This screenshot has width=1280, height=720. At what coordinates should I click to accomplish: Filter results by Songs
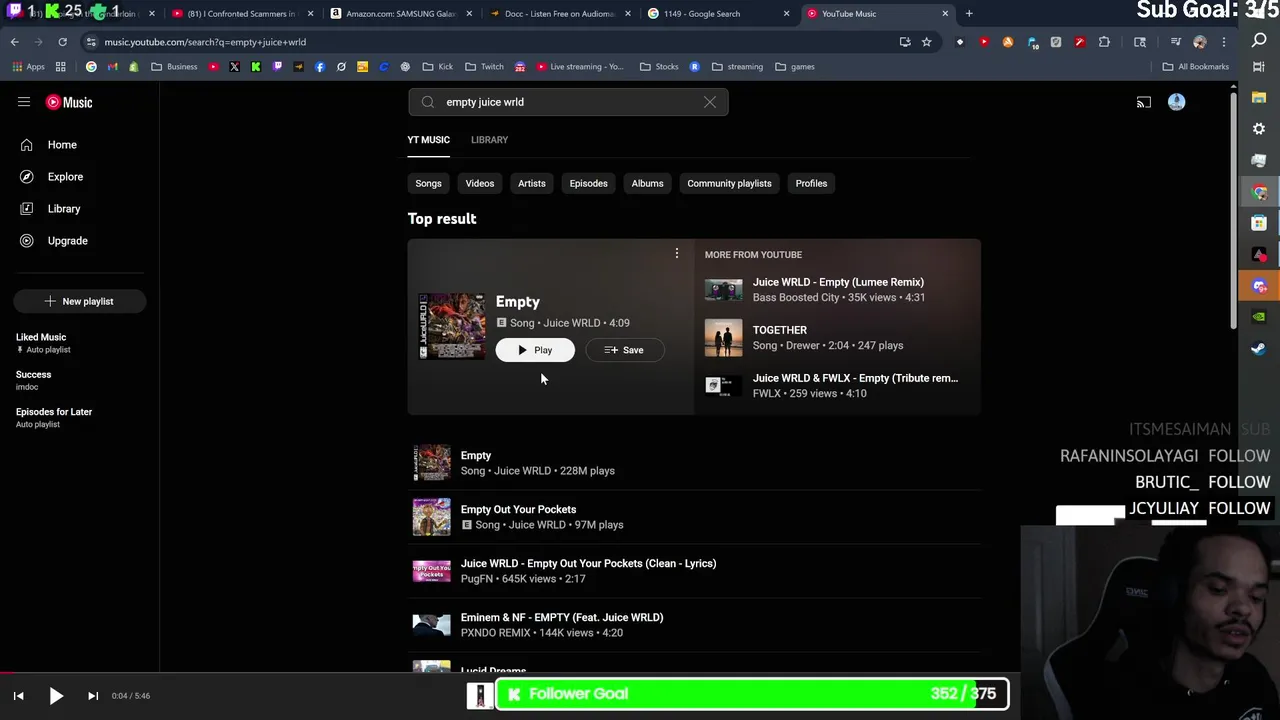tap(428, 183)
